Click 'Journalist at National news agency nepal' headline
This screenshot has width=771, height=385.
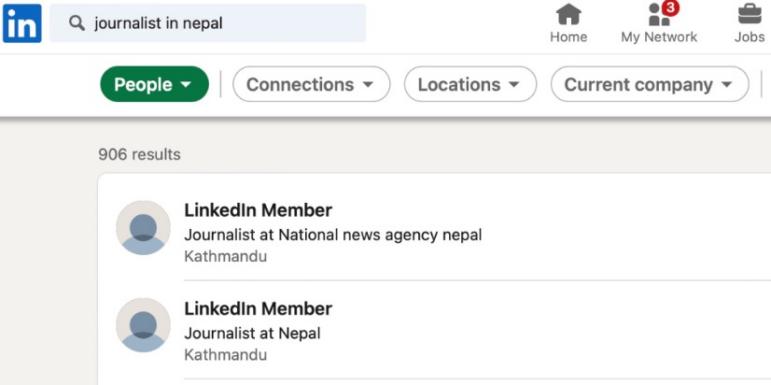coord(333,235)
